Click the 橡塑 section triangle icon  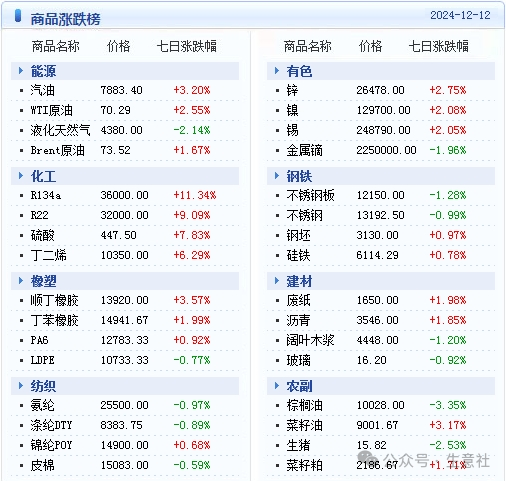pos(21,281)
